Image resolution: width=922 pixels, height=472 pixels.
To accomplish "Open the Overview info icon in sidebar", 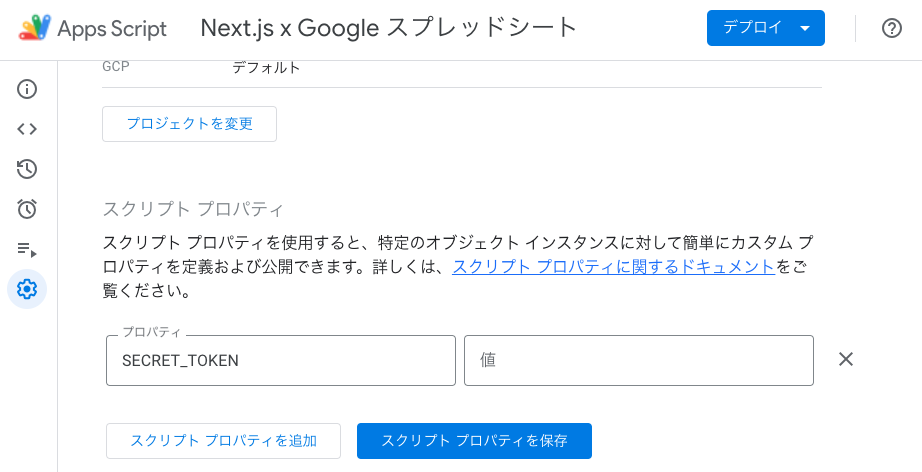I will pyautogui.click(x=27, y=89).
